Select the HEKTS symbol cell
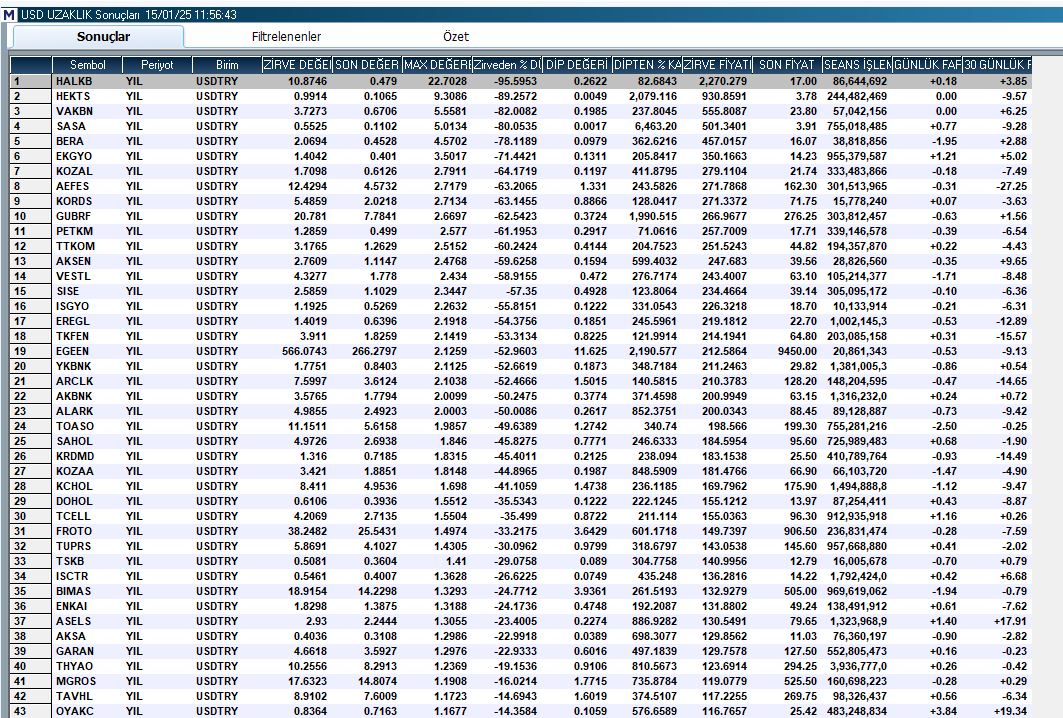This screenshot has height=718, width=1063. point(87,96)
